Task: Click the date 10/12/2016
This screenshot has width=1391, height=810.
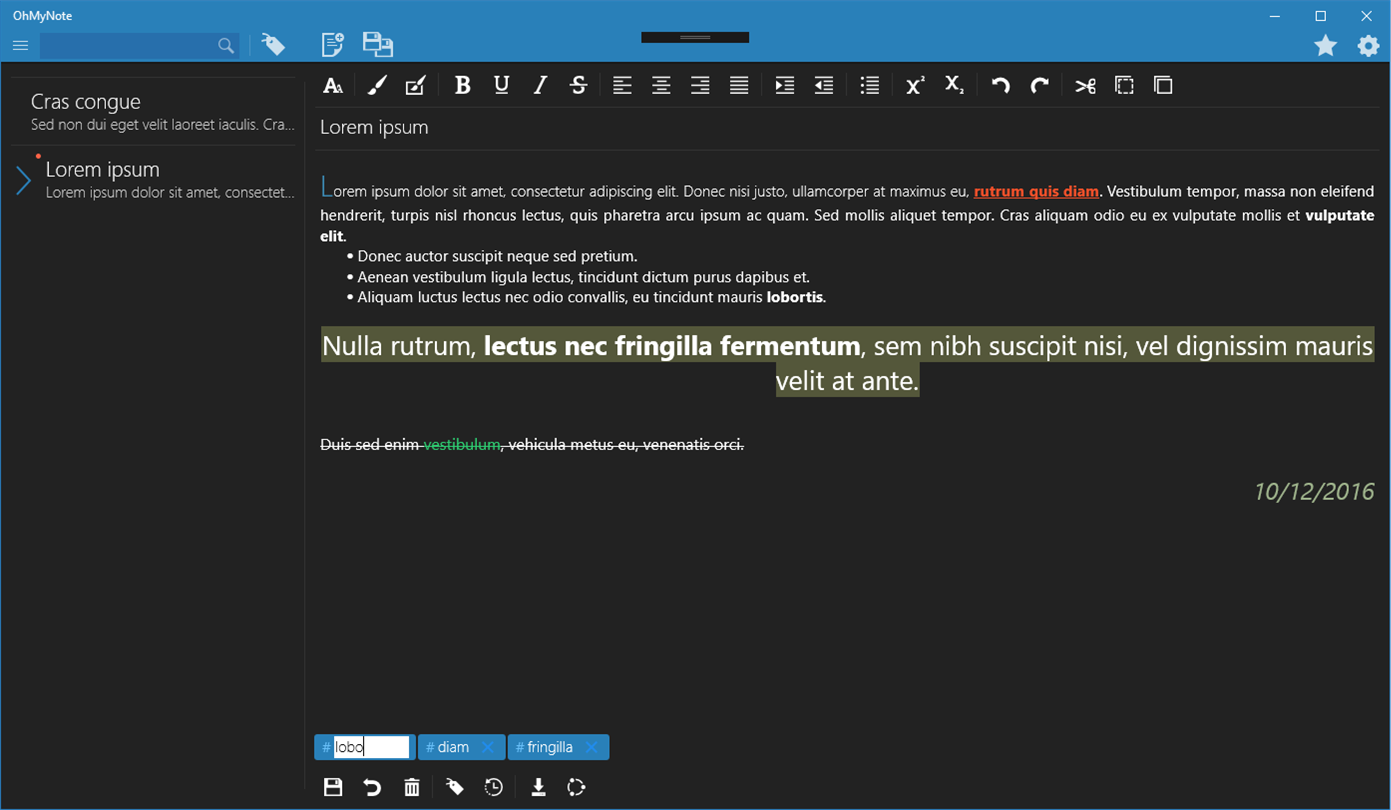Action: pyautogui.click(x=1314, y=492)
